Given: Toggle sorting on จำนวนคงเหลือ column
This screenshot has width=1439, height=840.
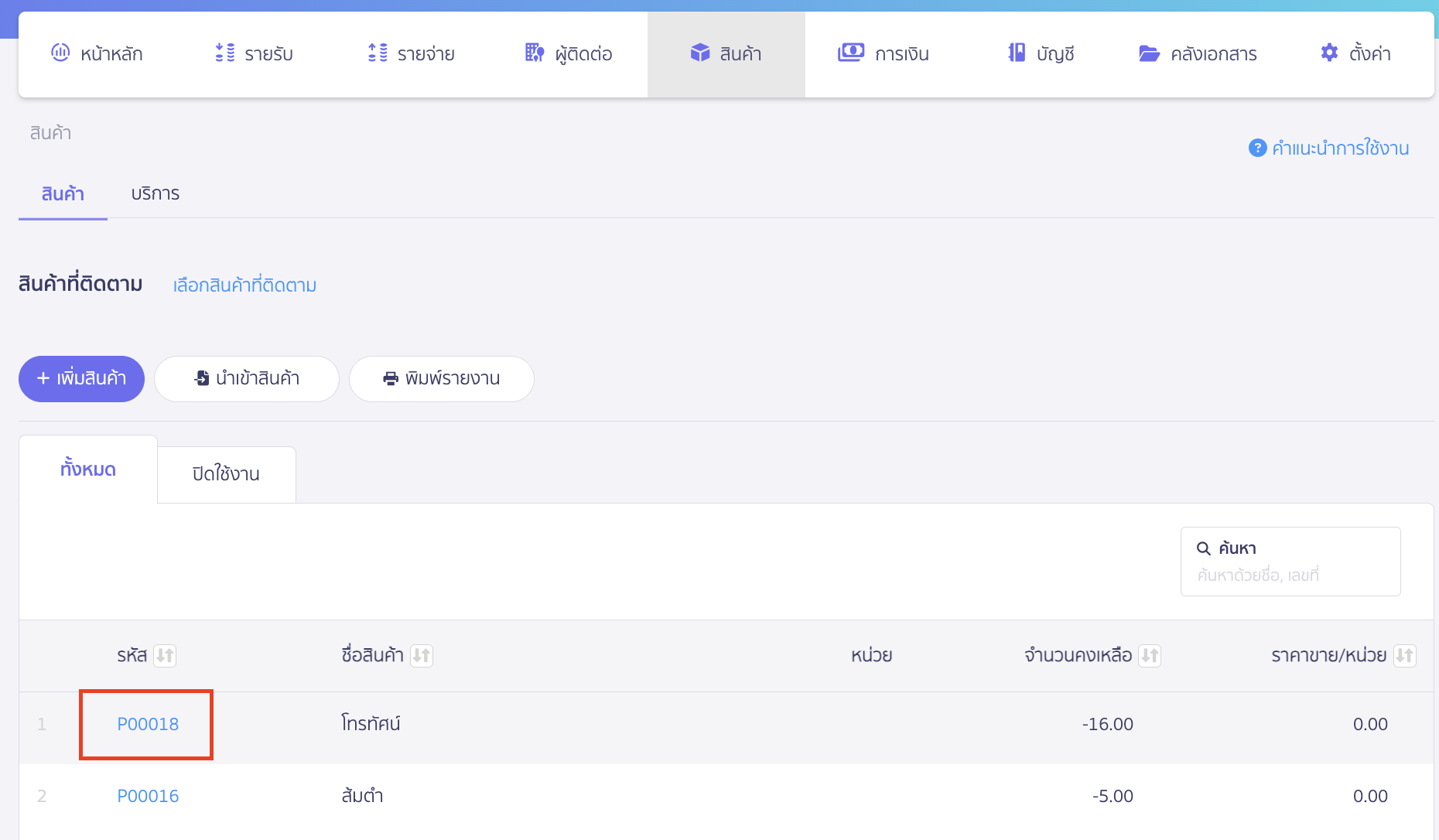Looking at the screenshot, I should 1149,655.
